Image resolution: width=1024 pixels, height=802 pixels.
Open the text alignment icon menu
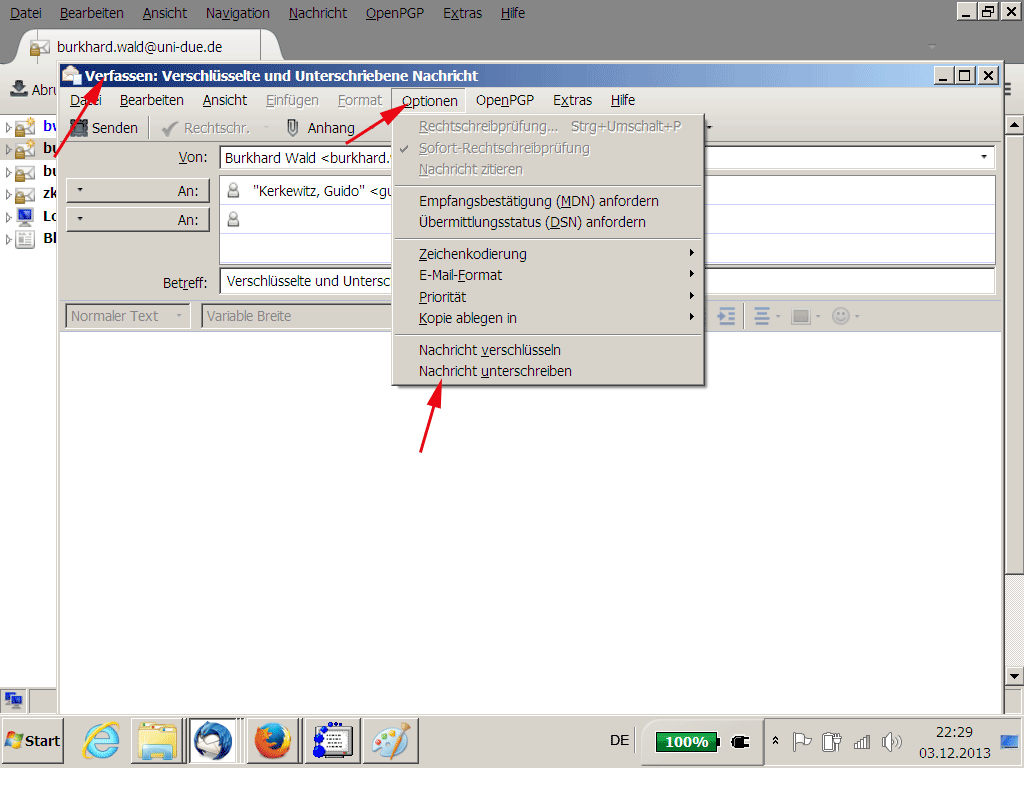click(x=766, y=316)
